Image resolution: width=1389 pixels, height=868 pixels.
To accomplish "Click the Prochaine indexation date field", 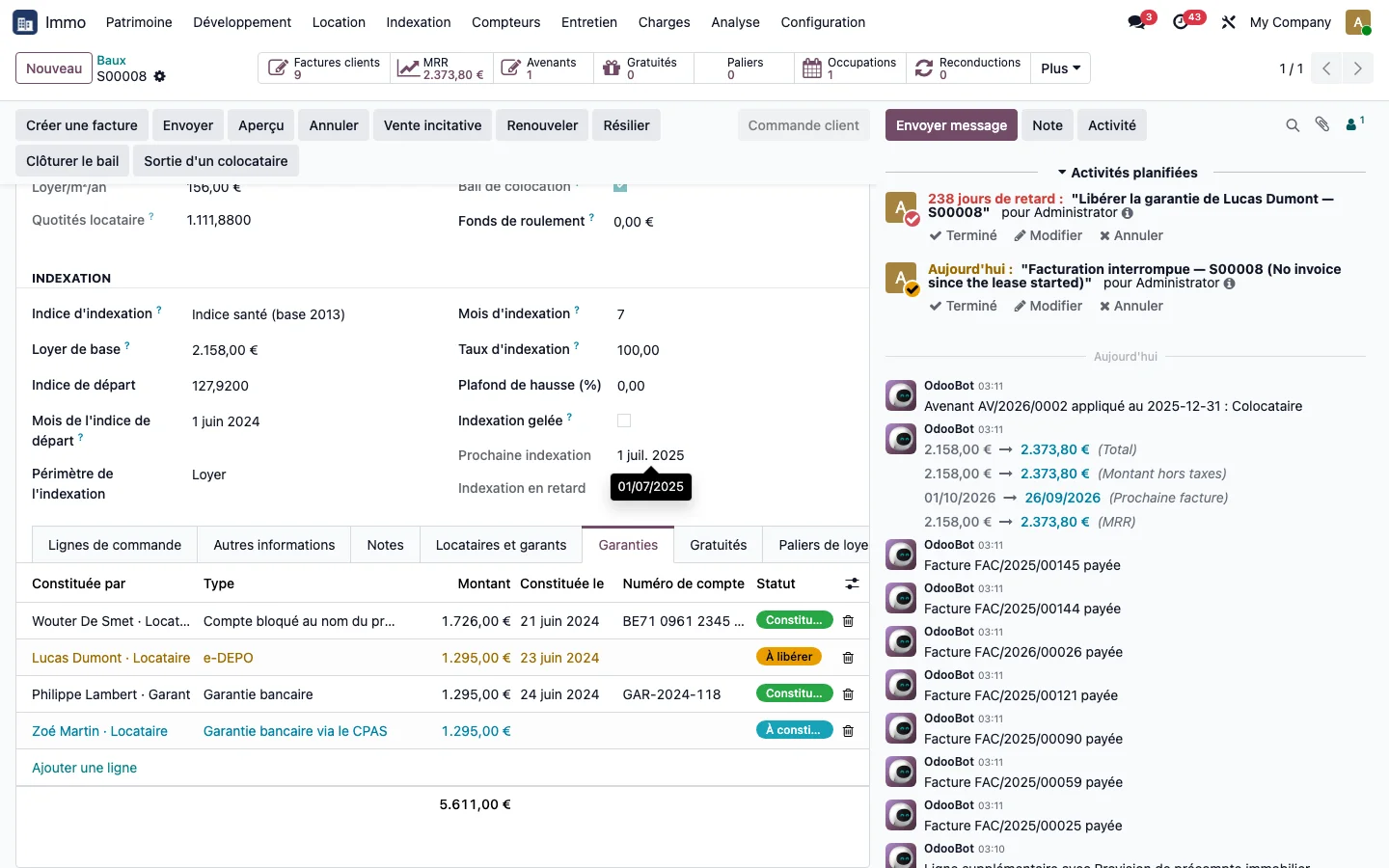I will coord(650,455).
